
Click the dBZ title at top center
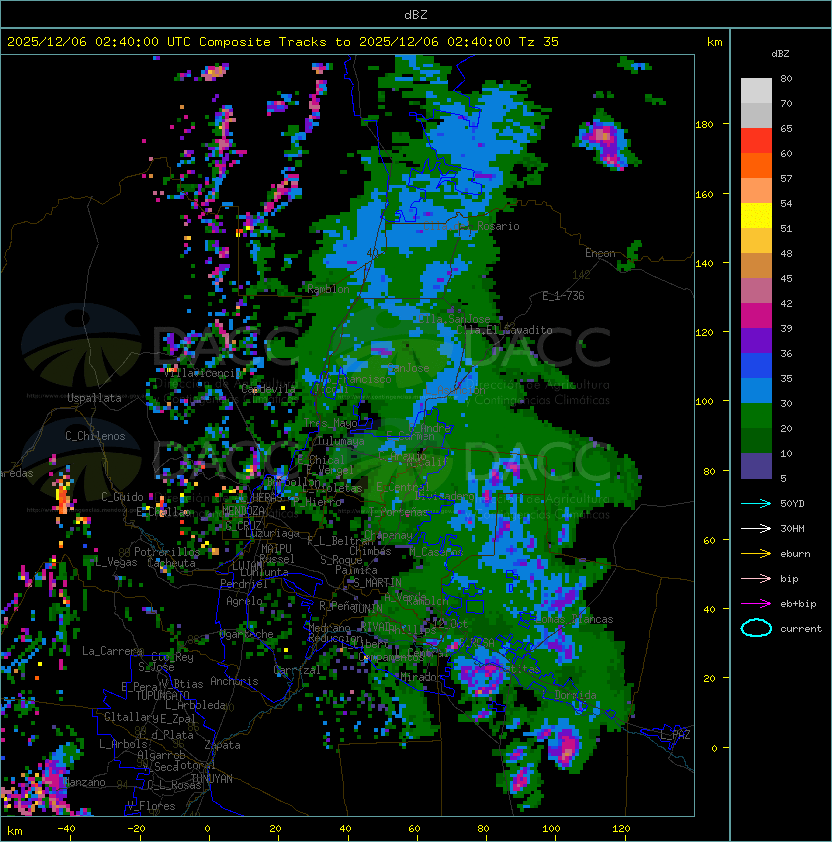pyautogui.click(x=416, y=14)
